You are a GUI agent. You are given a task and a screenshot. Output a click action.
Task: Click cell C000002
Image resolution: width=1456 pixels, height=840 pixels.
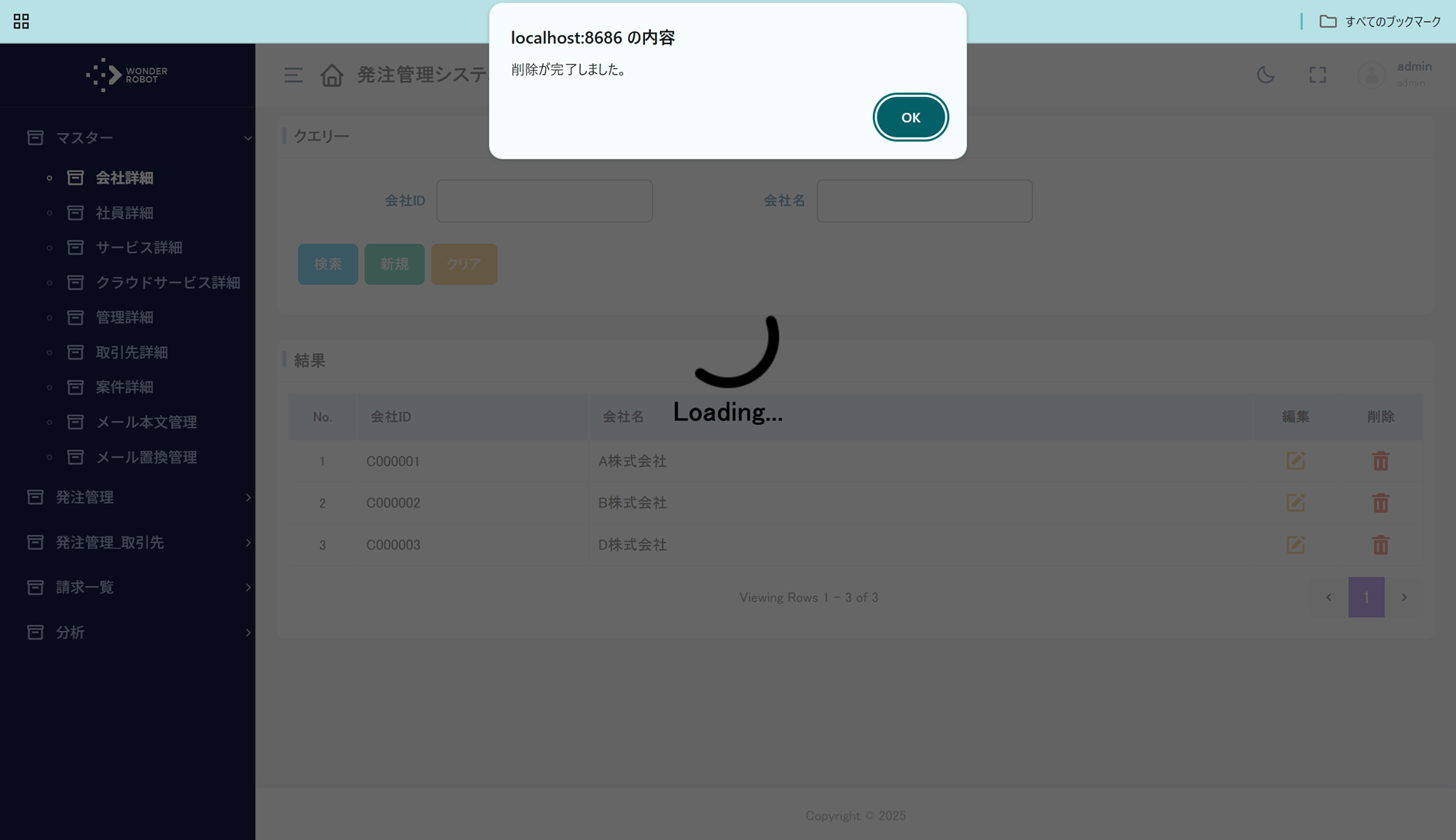pos(393,503)
